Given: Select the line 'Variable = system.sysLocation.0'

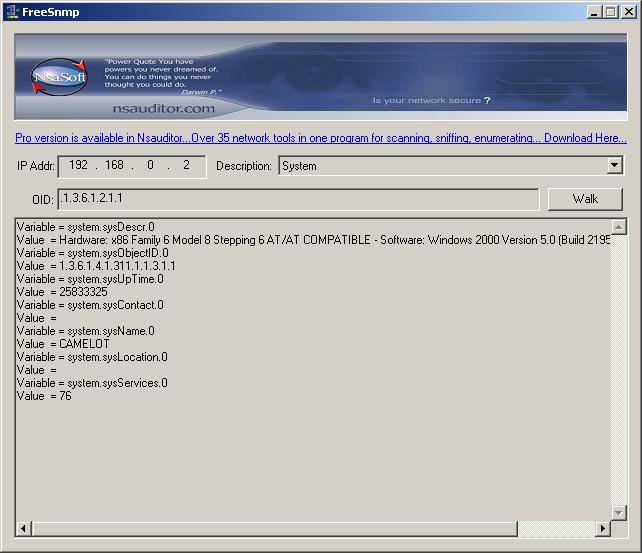Looking at the screenshot, I should click(x=92, y=357).
